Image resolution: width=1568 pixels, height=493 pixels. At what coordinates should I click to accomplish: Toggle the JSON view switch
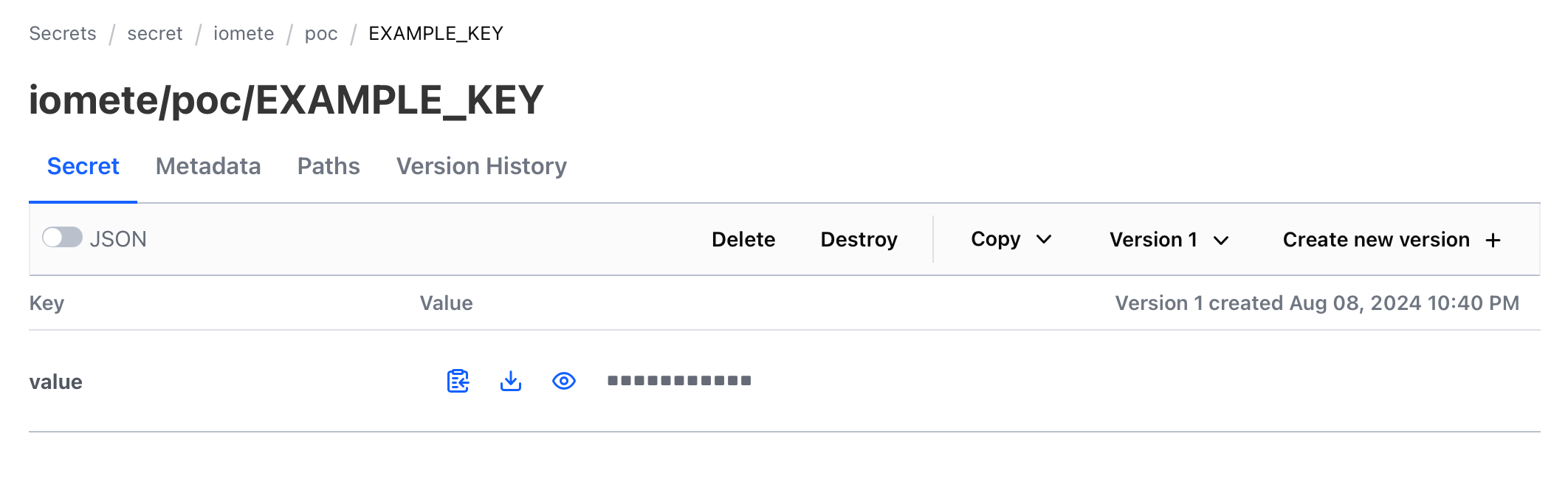click(x=62, y=238)
